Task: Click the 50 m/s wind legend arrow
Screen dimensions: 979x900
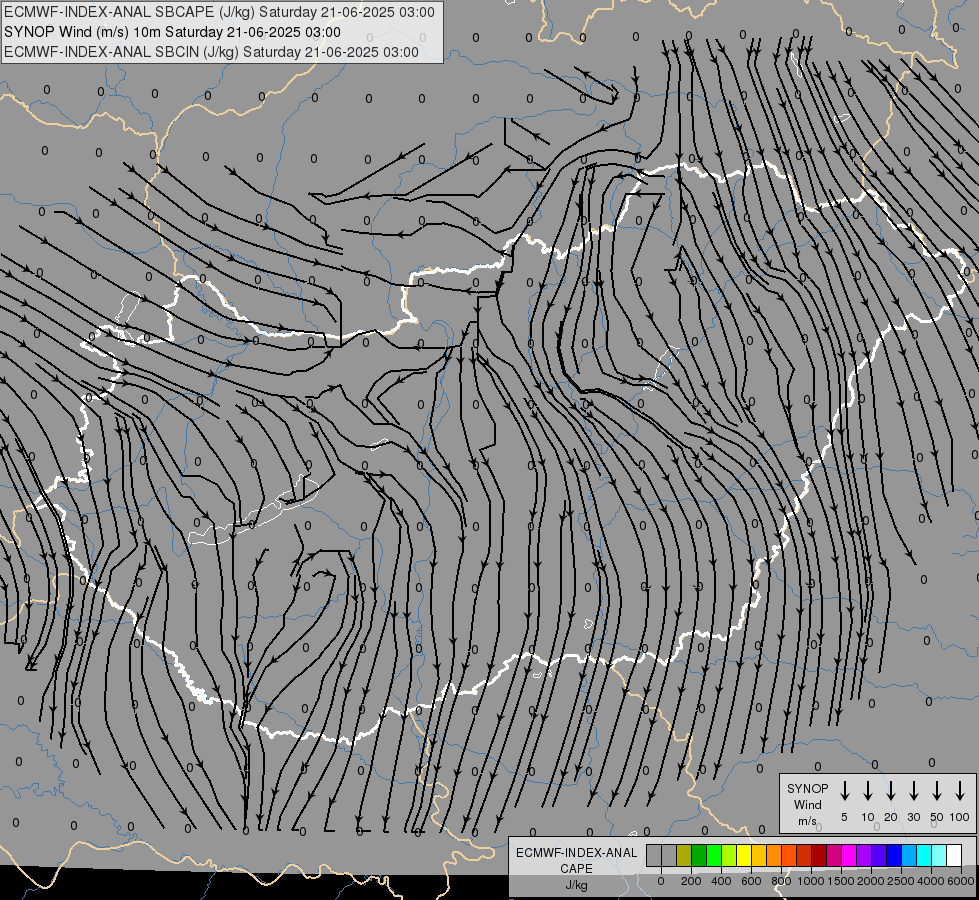Action: click(x=937, y=791)
